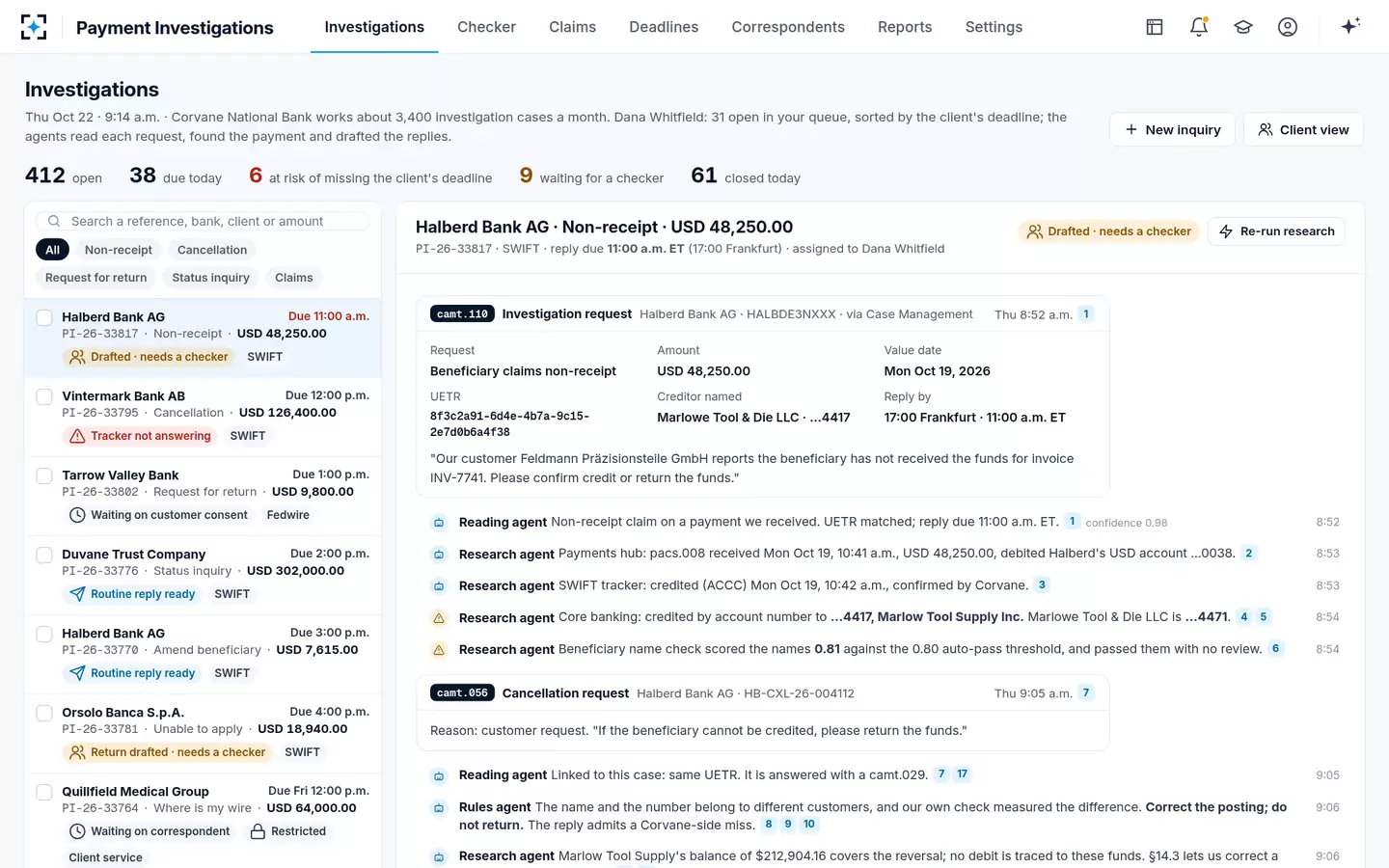The height and width of the screenshot is (868, 1389).
Task: Select the Claims filter chip
Action: click(x=294, y=278)
